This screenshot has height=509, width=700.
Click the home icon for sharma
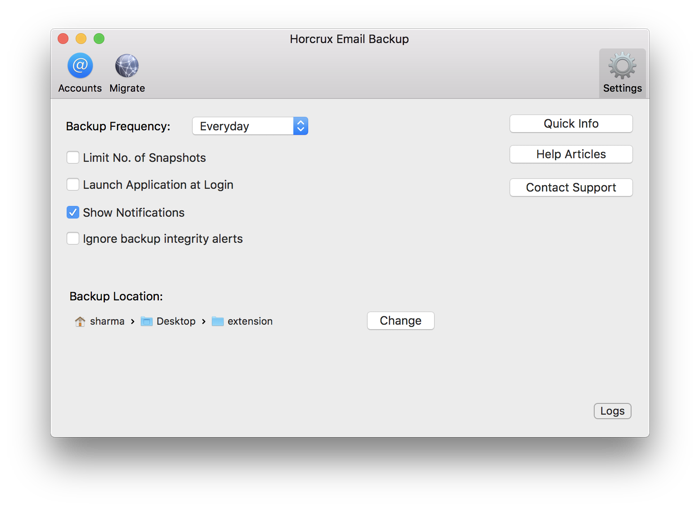80,321
